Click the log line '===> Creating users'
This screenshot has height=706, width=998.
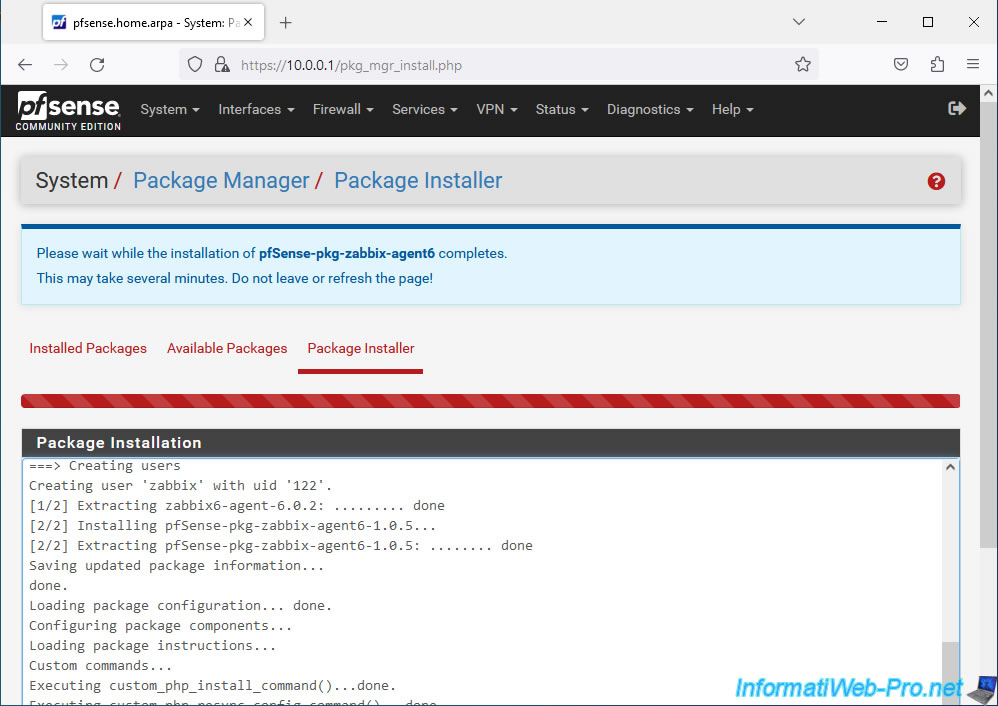click(105, 466)
